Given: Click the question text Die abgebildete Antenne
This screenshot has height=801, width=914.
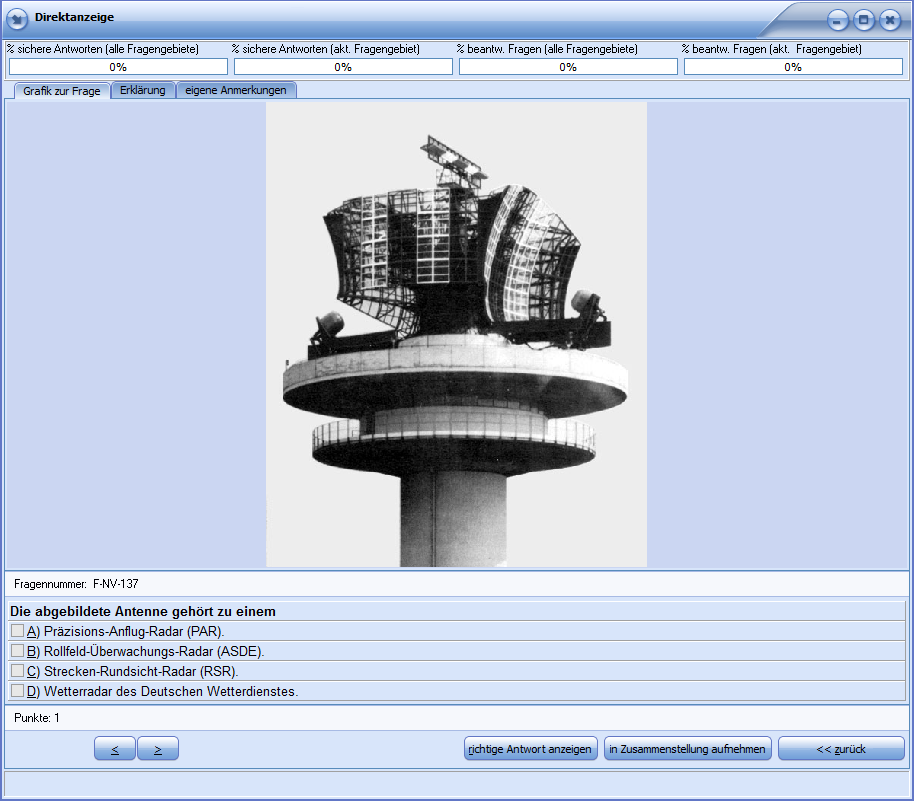Looking at the screenshot, I should (x=143, y=612).
